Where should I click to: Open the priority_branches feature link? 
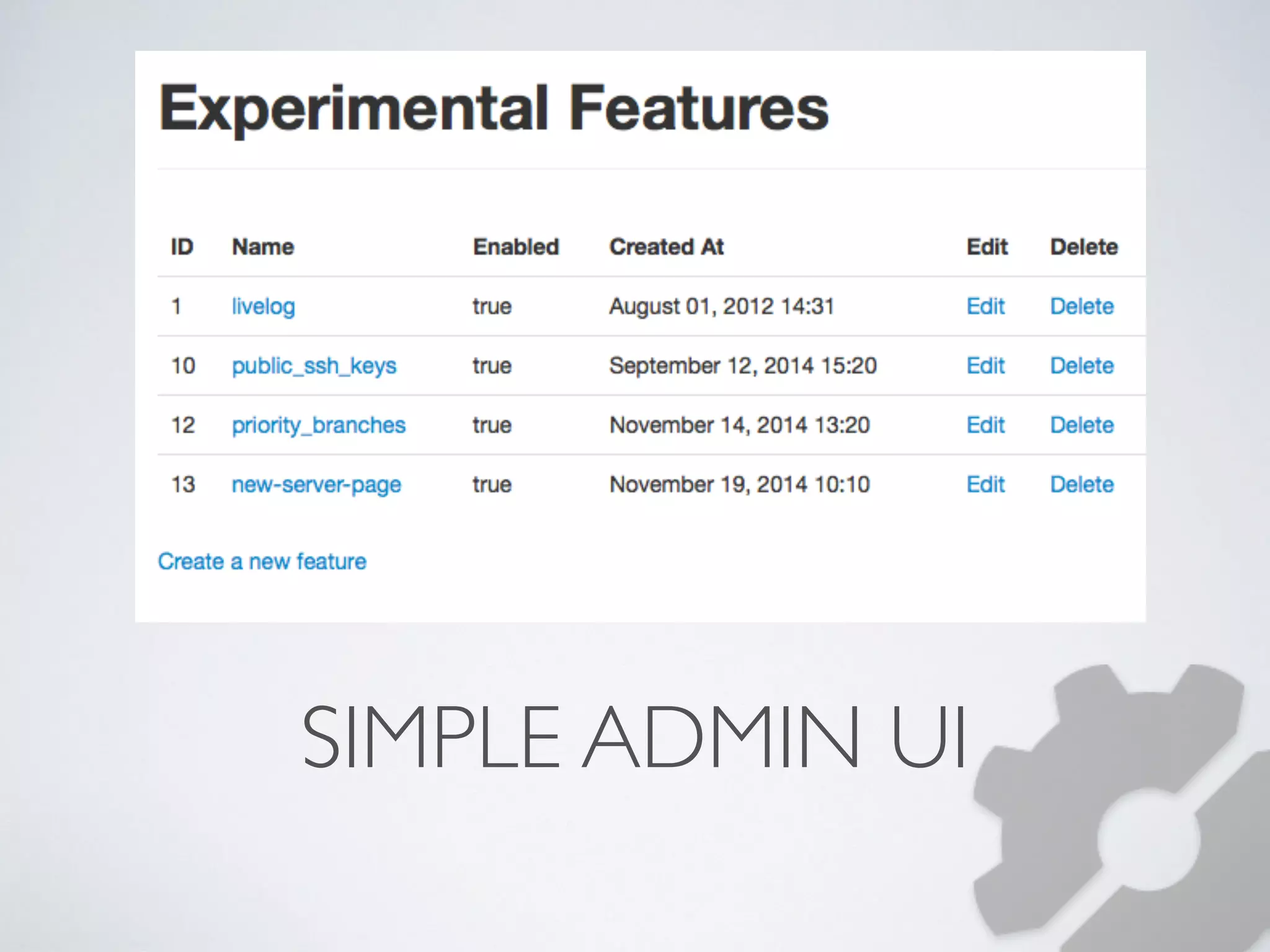click(x=319, y=425)
